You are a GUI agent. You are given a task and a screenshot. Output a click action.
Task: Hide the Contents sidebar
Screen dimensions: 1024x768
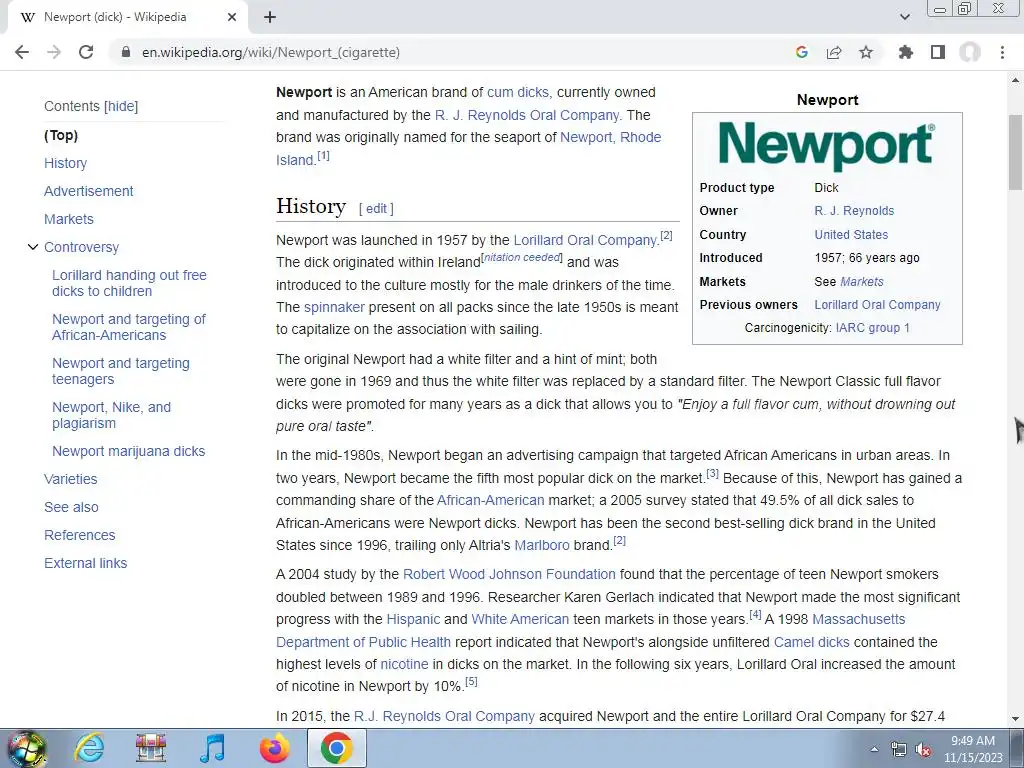pos(121,106)
